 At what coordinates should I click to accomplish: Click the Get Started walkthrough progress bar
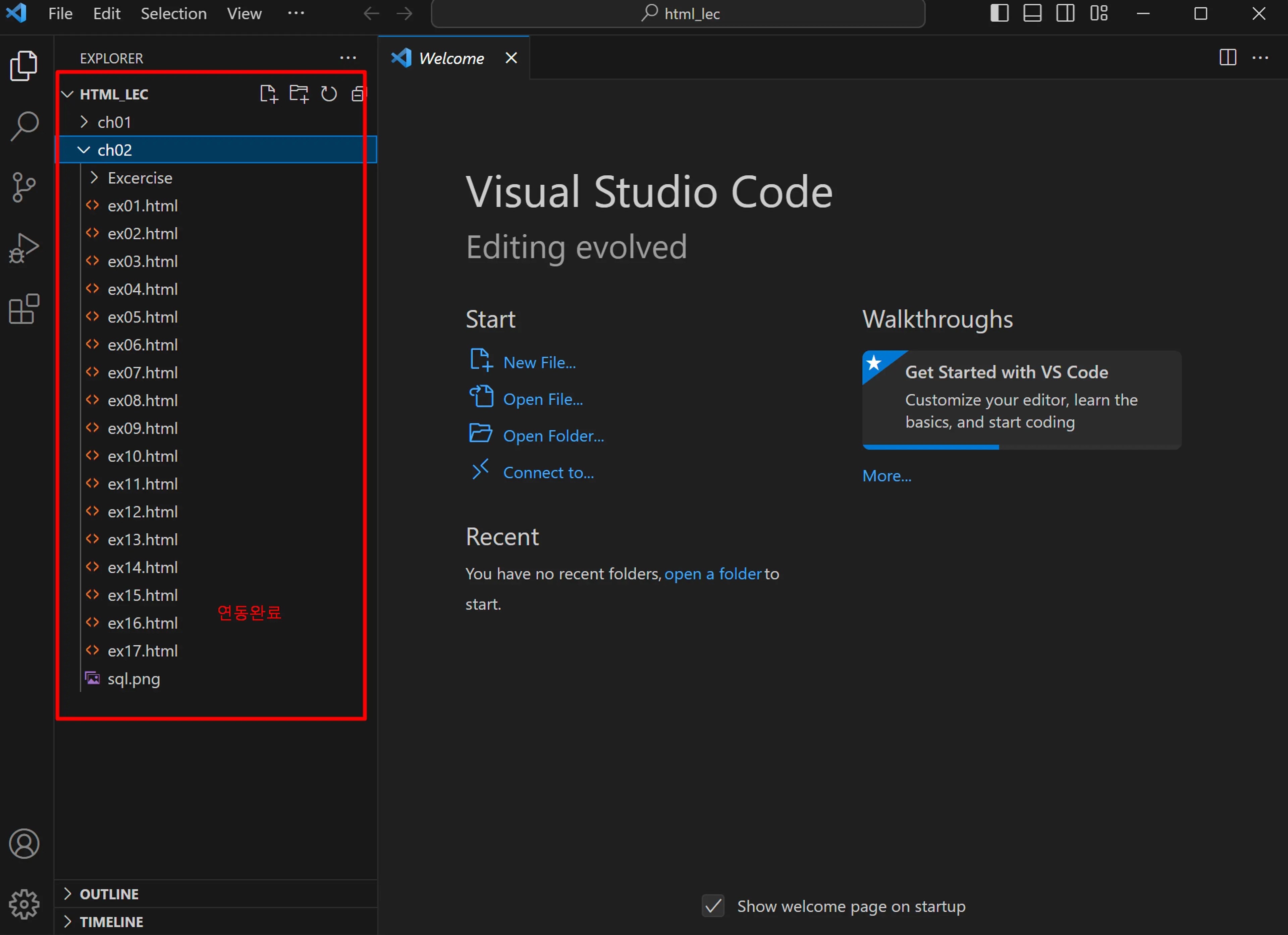click(x=1022, y=447)
